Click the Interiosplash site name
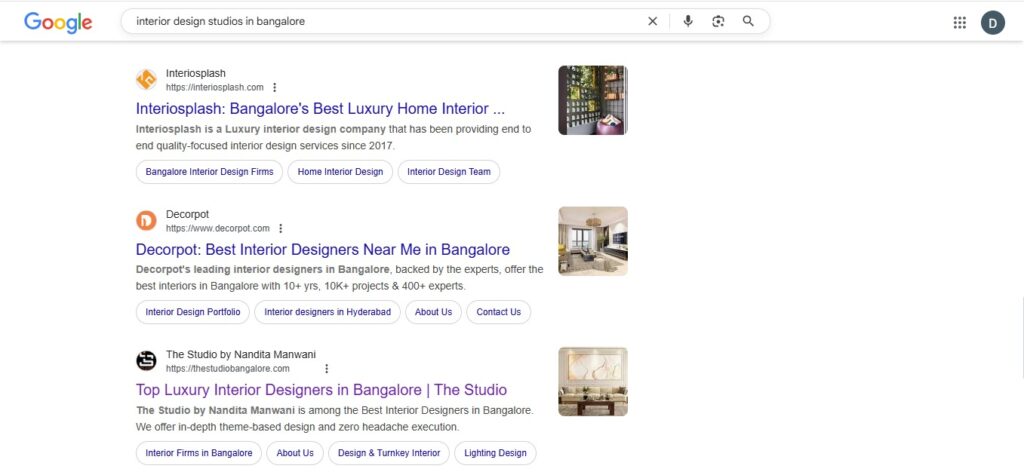 click(196, 73)
